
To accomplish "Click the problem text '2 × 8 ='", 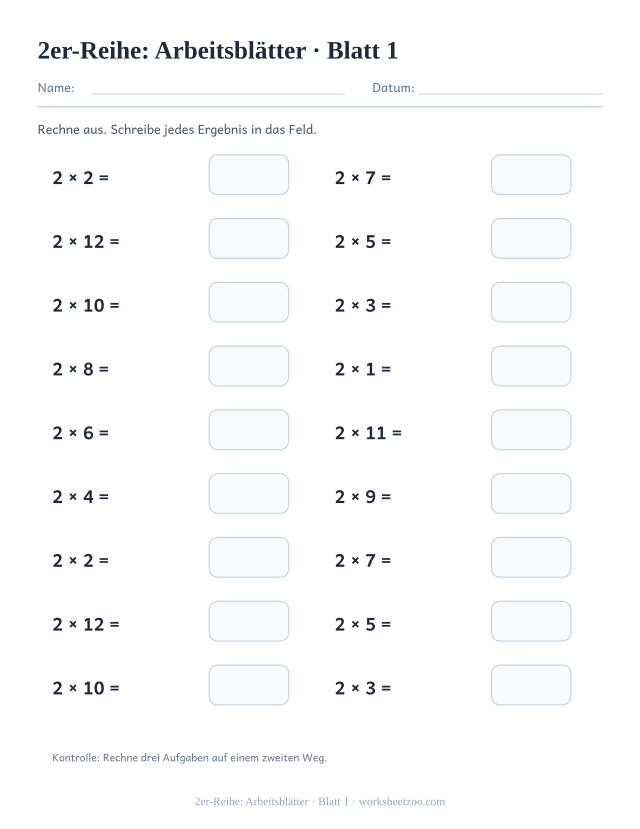I will 80,369.
